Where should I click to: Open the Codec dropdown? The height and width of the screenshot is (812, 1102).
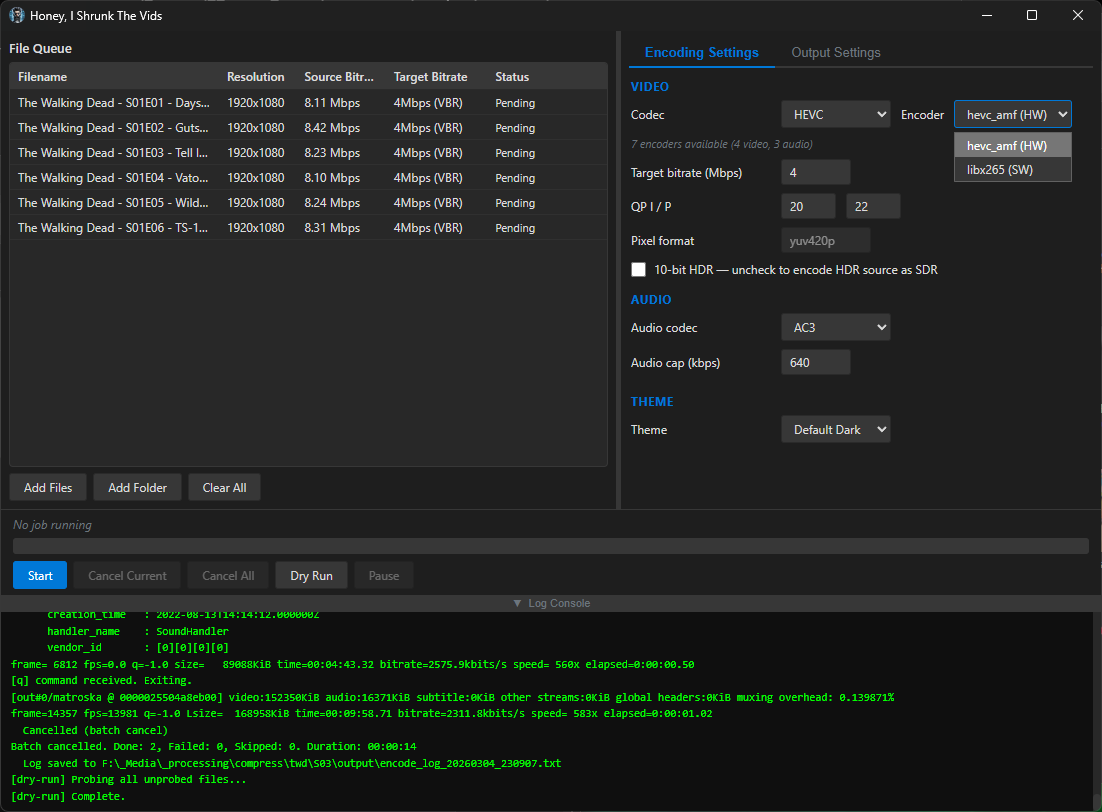(x=835, y=115)
